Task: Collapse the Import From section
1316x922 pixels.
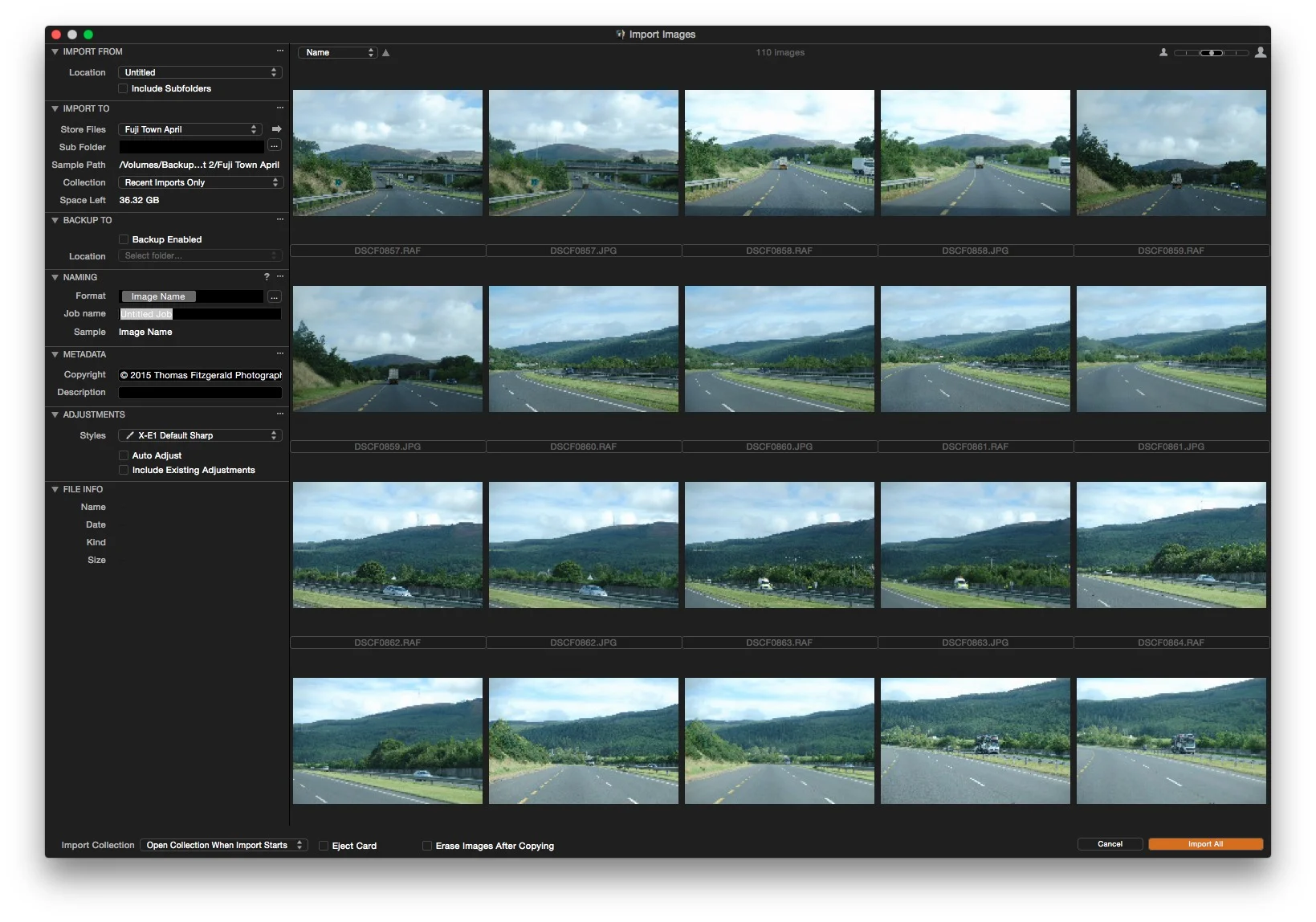Action: coord(55,51)
